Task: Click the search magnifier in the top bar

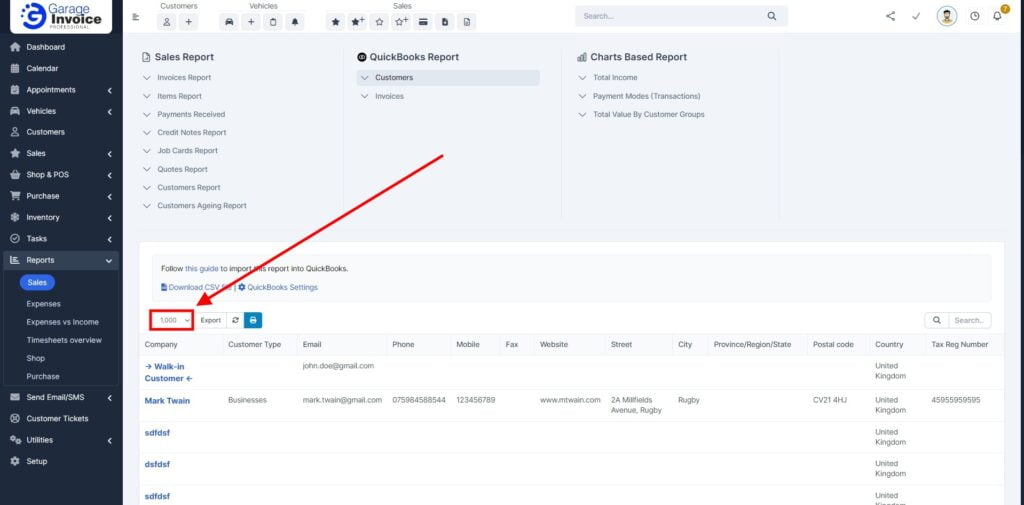Action: click(772, 16)
